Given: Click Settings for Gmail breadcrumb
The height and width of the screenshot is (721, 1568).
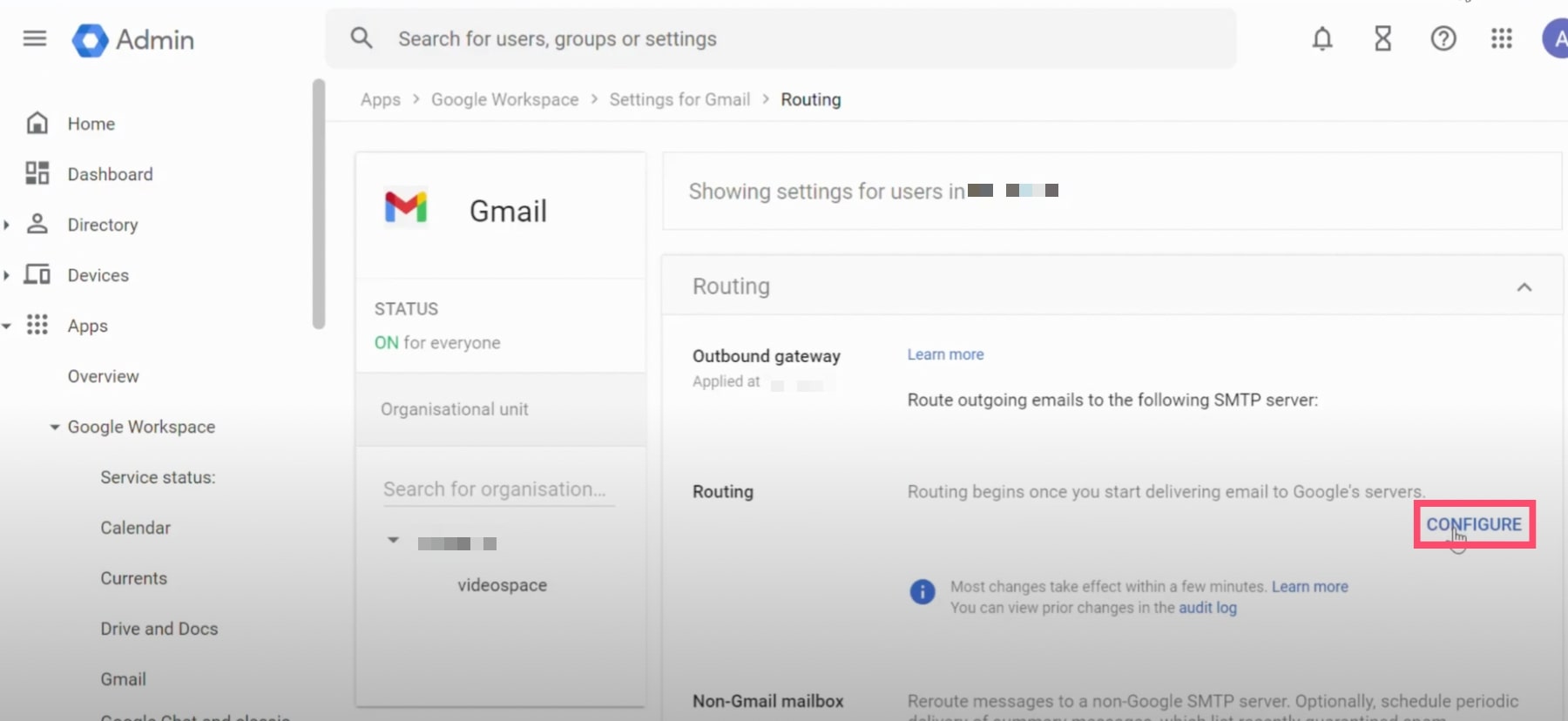Looking at the screenshot, I should [x=679, y=99].
